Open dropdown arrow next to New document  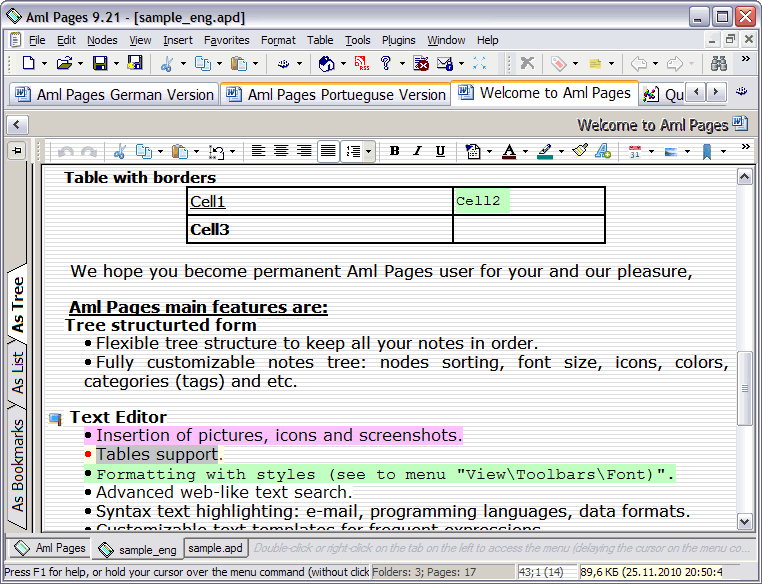44,64
